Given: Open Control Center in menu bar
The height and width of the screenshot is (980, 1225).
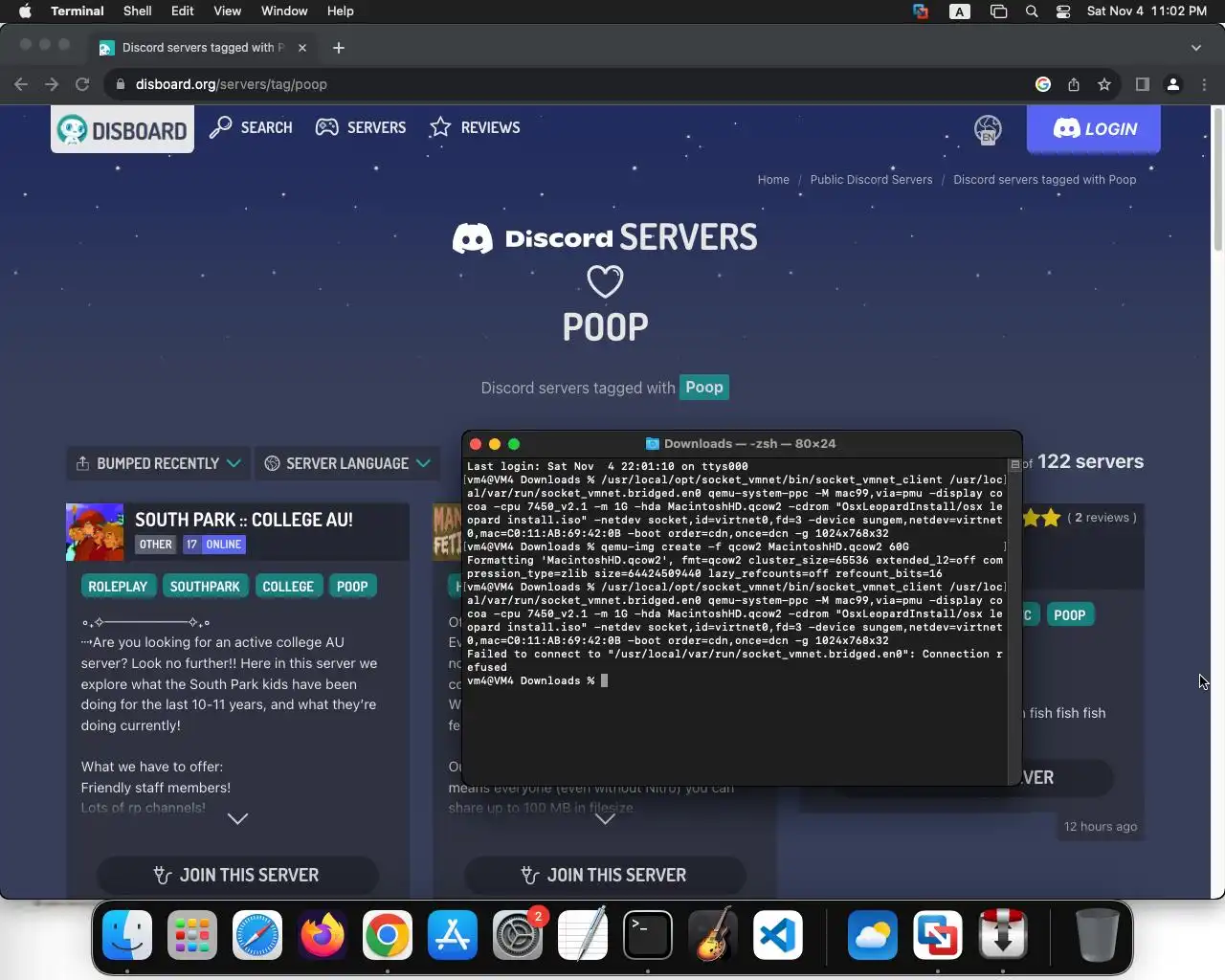Looking at the screenshot, I should click(1063, 11).
